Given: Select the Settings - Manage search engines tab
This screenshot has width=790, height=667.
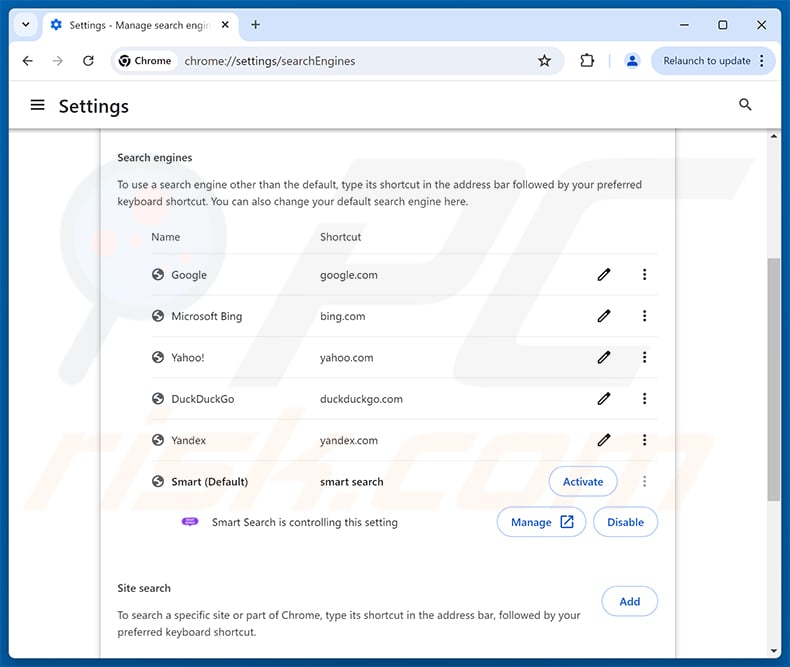Looking at the screenshot, I should [139, 25].
